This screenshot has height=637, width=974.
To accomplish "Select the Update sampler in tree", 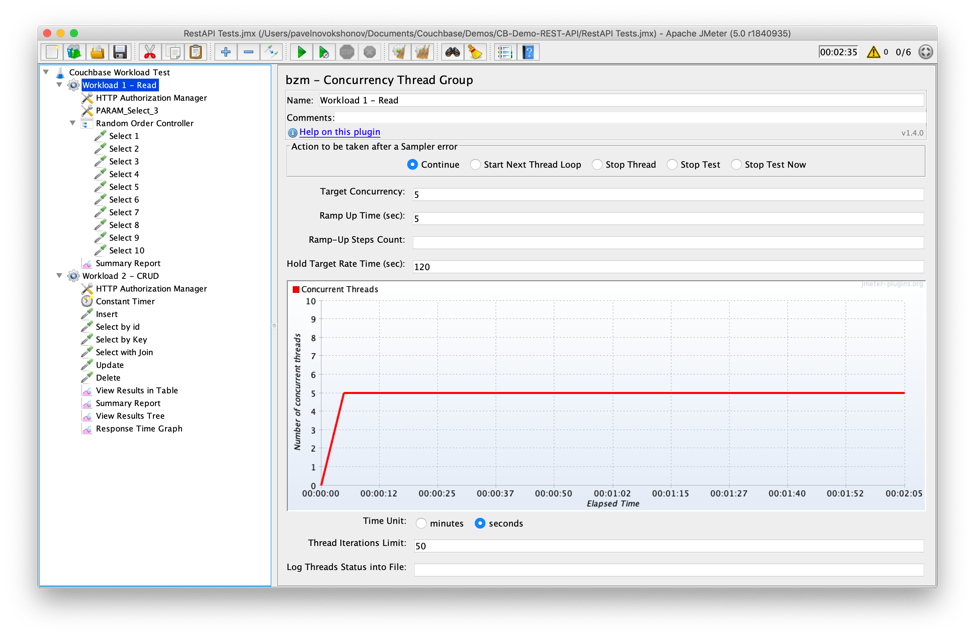I will tap(109, 365).
